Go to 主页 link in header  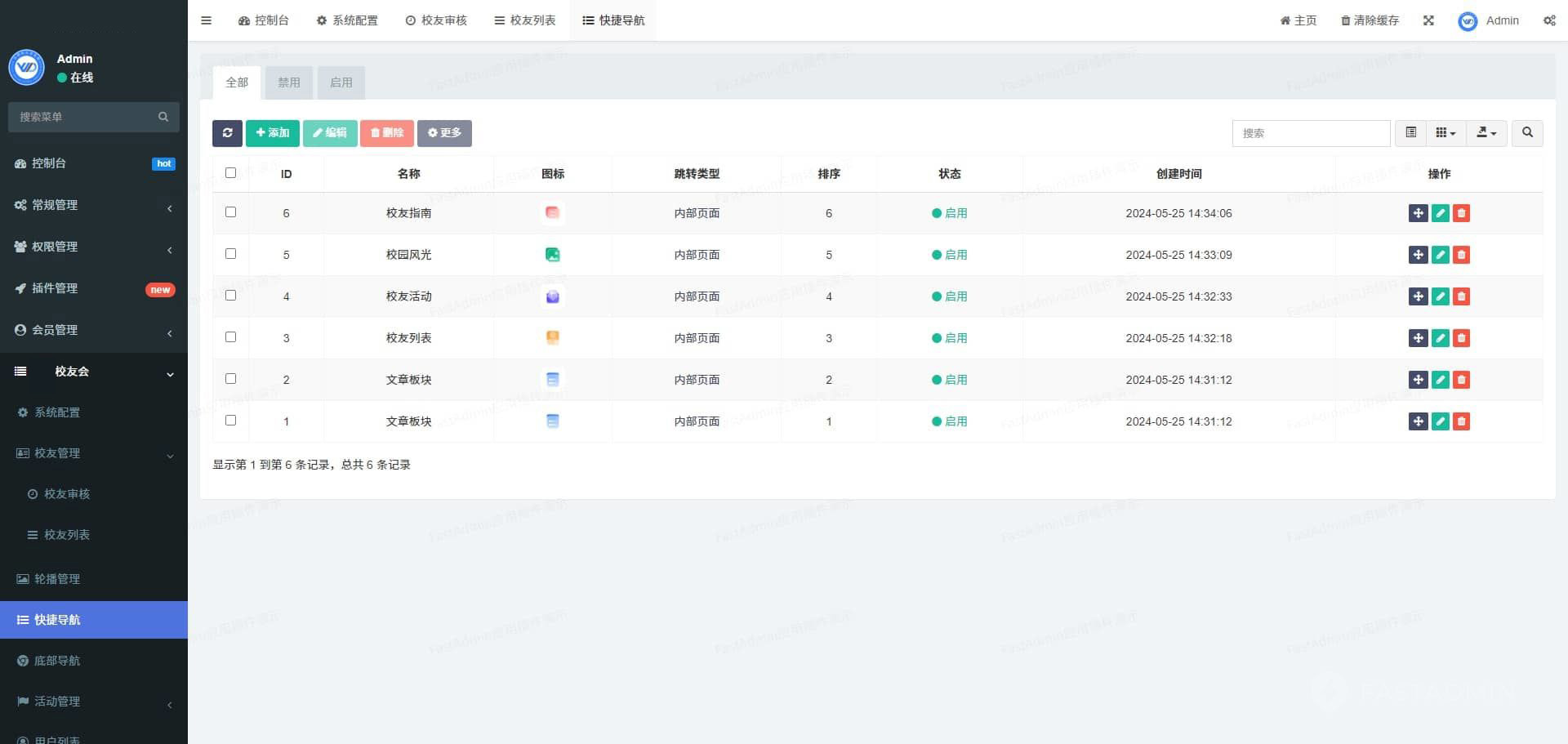pyautogui.click(x=1298, y=20)
